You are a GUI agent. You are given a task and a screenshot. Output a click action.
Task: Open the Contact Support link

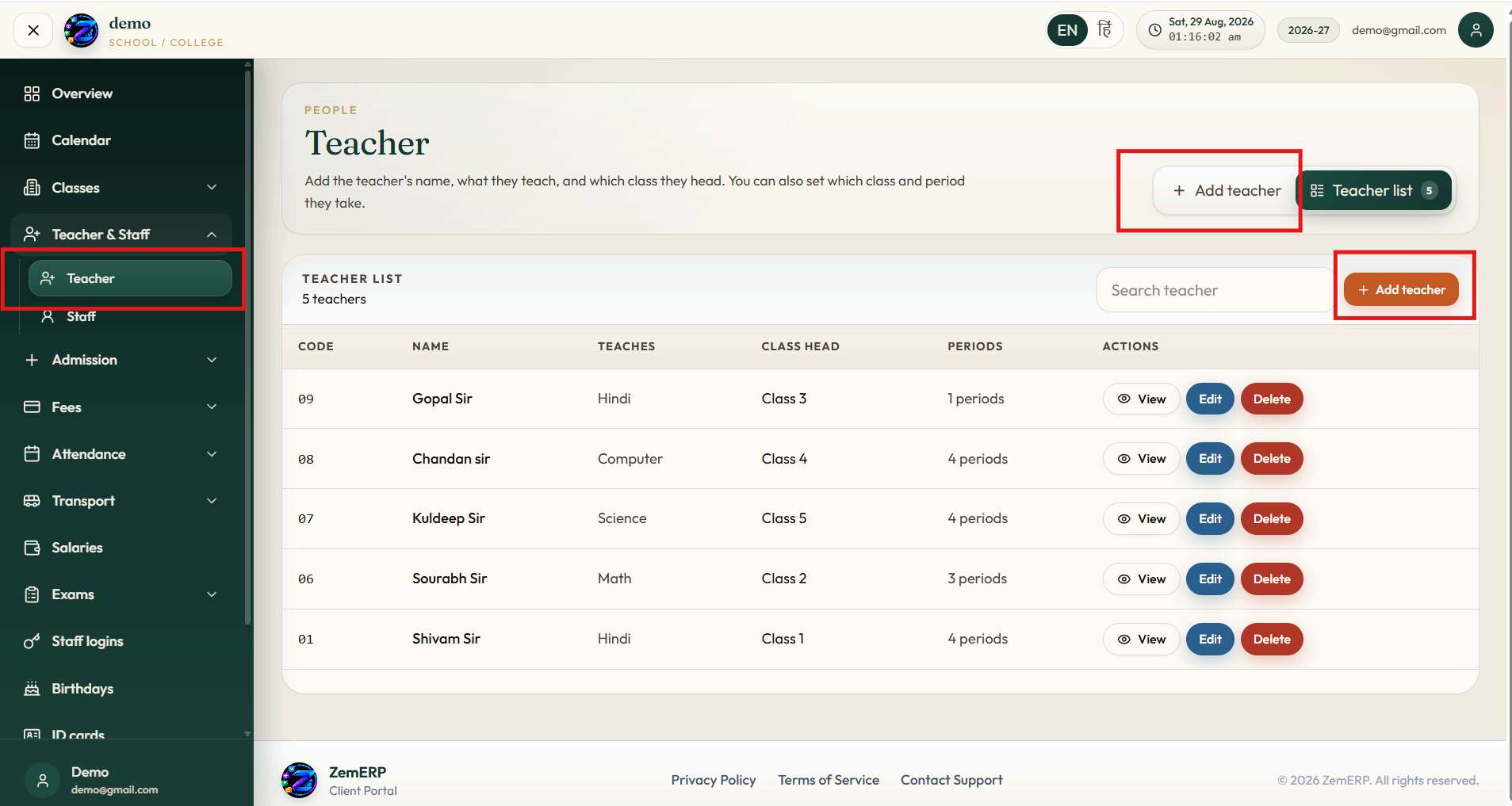tap(951, 780)
